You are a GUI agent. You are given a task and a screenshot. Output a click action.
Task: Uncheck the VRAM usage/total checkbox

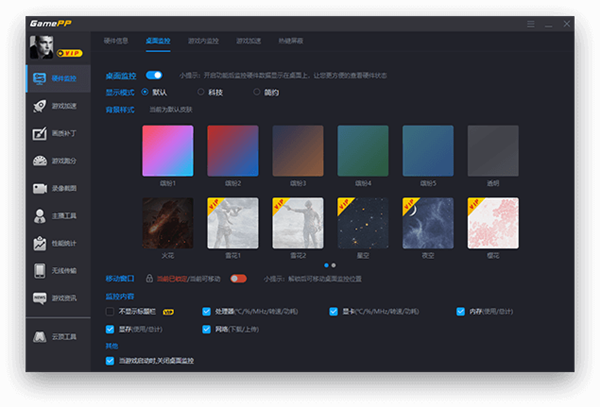(x=110, y=329)
